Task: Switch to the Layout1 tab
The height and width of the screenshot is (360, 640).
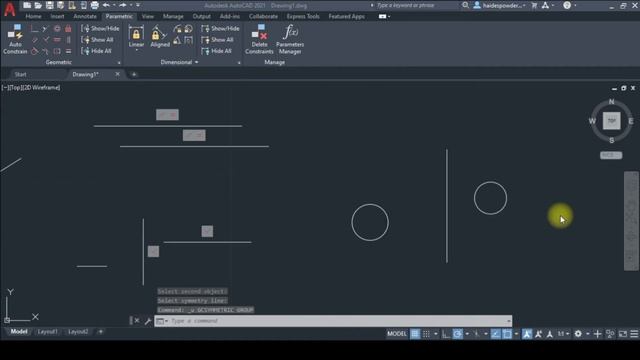Action: 47,332
